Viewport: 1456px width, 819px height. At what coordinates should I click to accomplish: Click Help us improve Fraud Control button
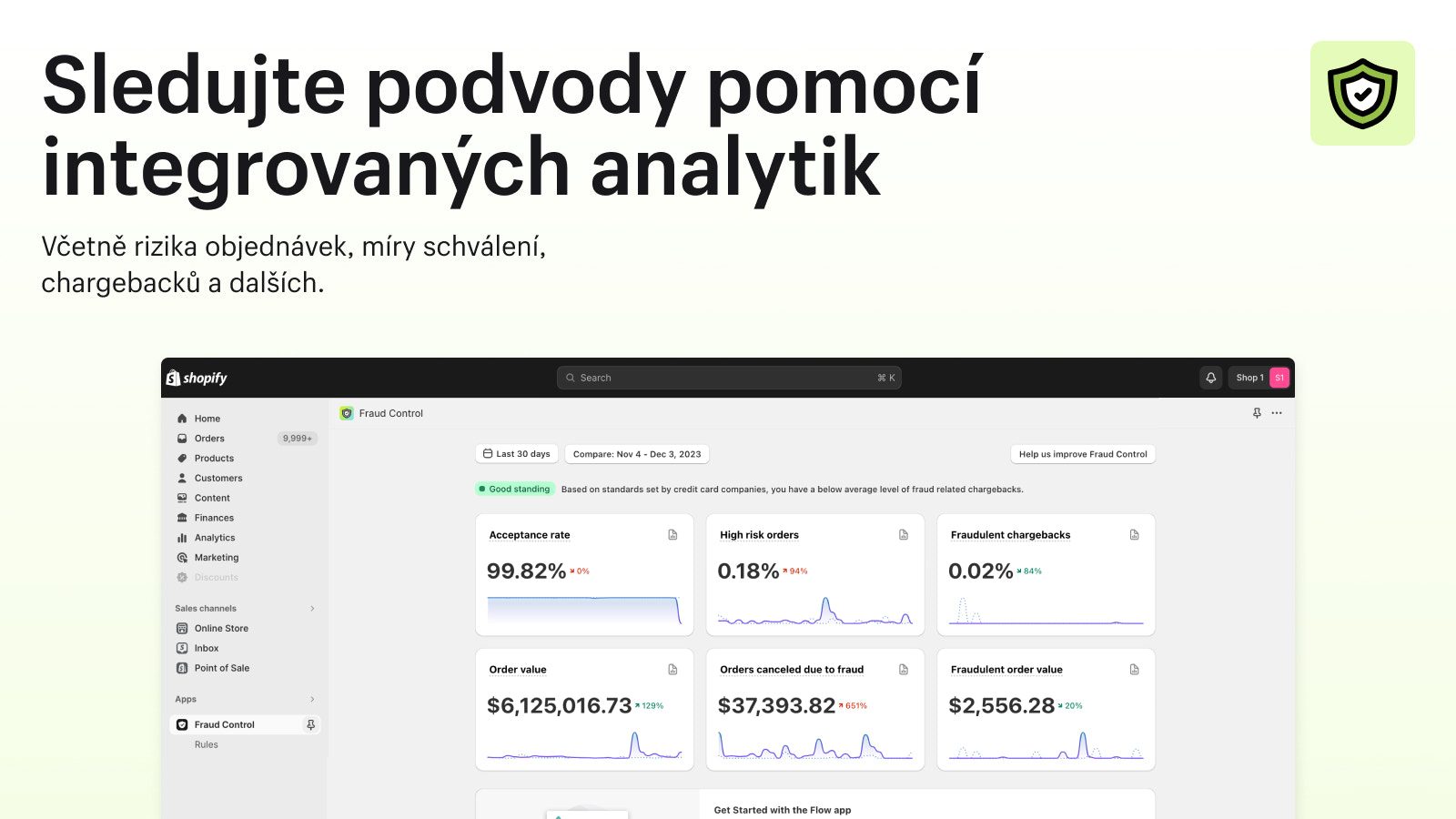pyautogui.click(x=1083, y=454)
